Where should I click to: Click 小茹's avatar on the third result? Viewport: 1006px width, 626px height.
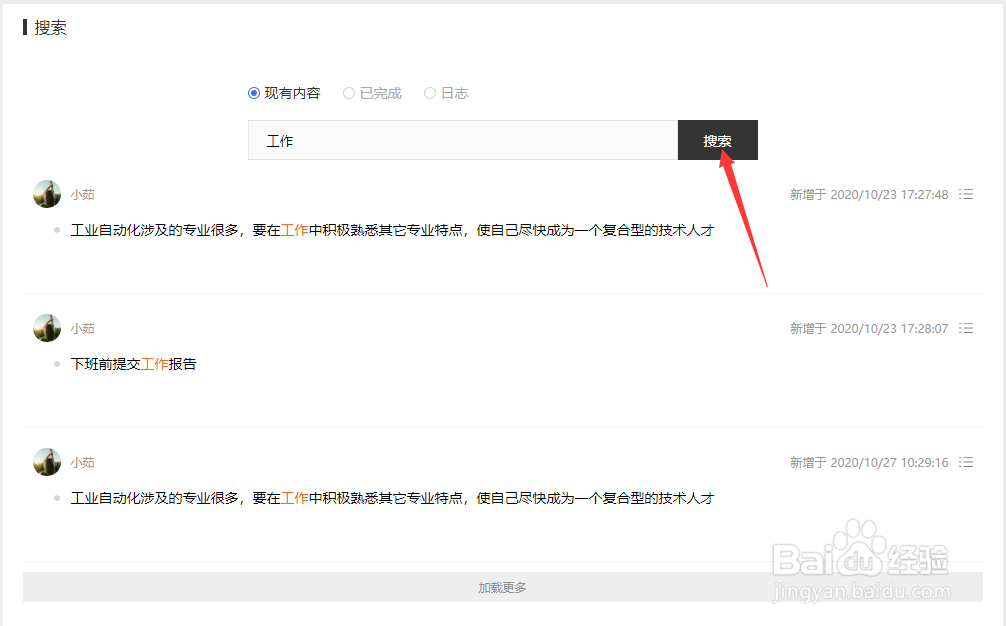(x=47, y=462)
